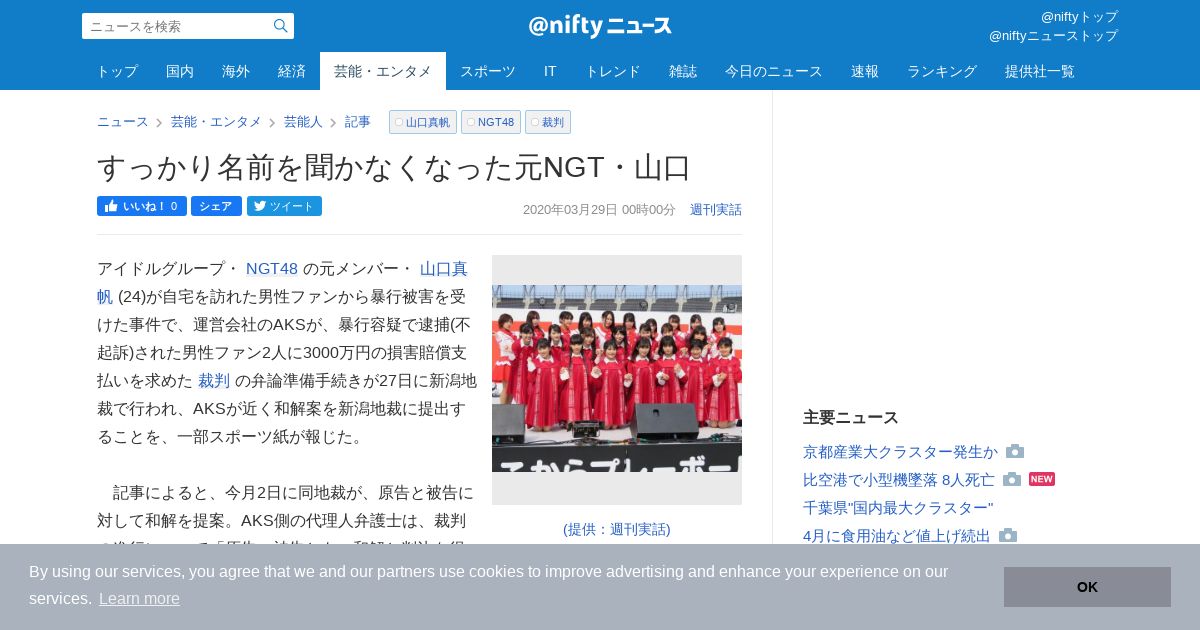
Task: Click the 芸能・エンタメ breadcrumb link
Action: coord(216,122)
